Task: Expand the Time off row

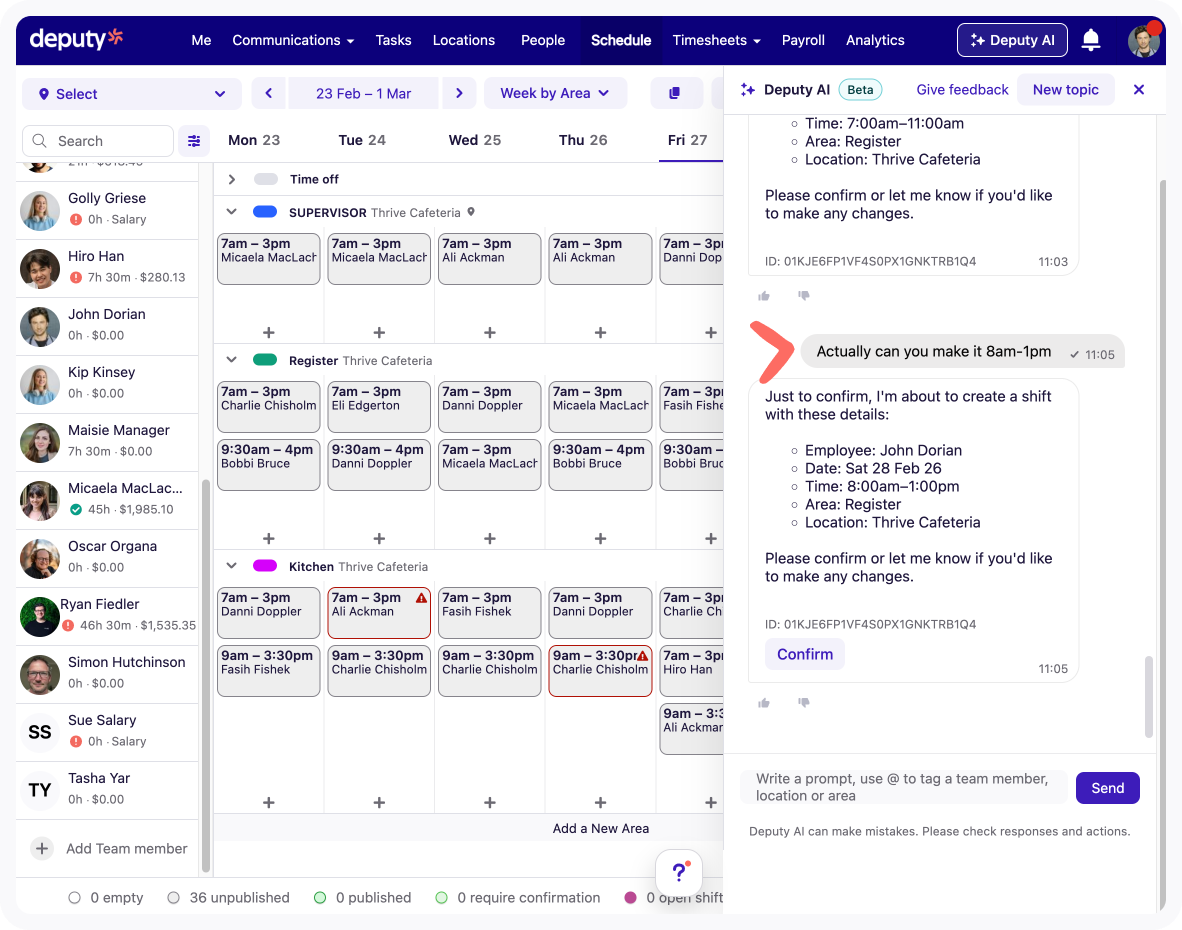Action: pyautogui.click(x=232, y=179)
